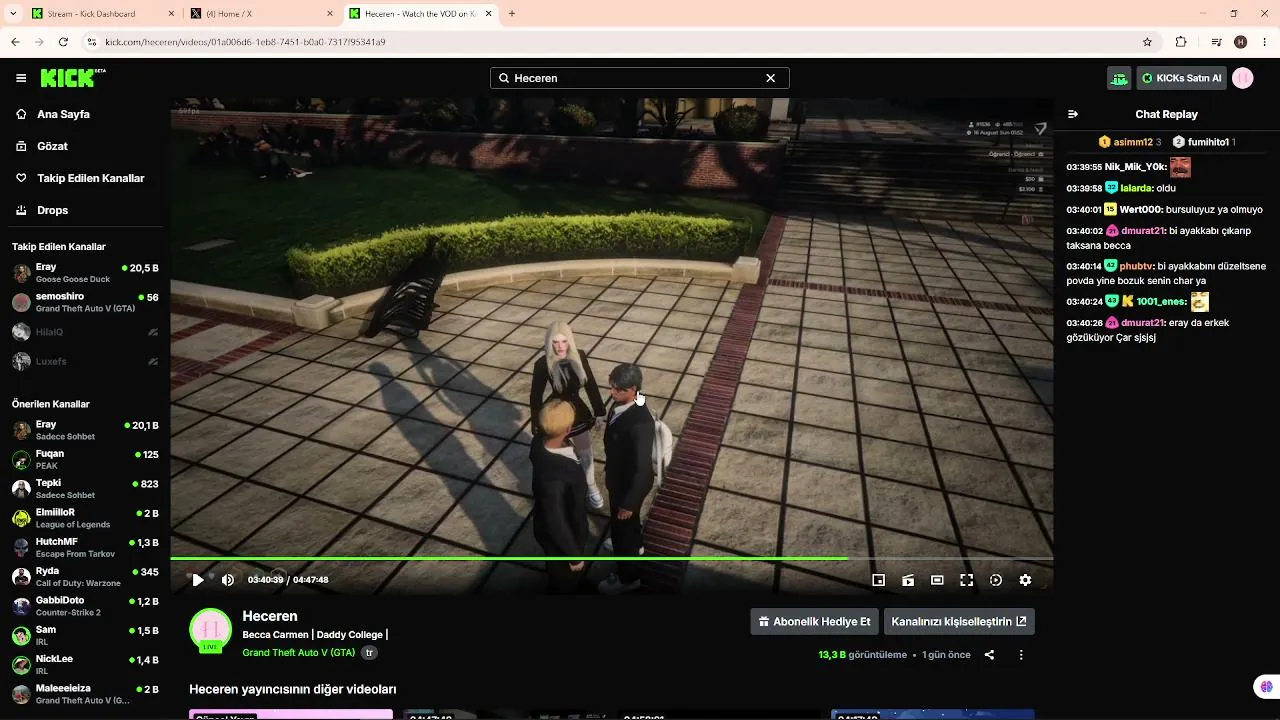Bookmark this page with the star
Viewport: 1280px width, 720px height.
[1147, 42]
